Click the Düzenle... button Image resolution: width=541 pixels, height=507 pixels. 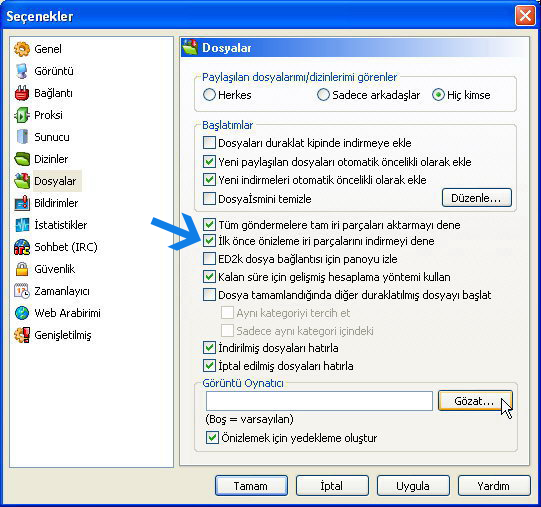(x=476, y=198)
